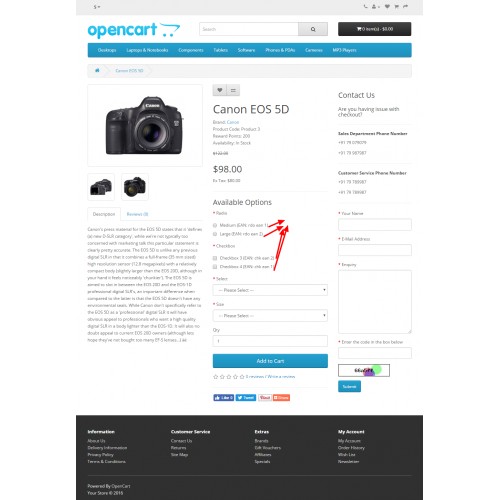Click the checkout share-arrow icon in top bar
Viewport: 500px width, 500px height.
405,7
